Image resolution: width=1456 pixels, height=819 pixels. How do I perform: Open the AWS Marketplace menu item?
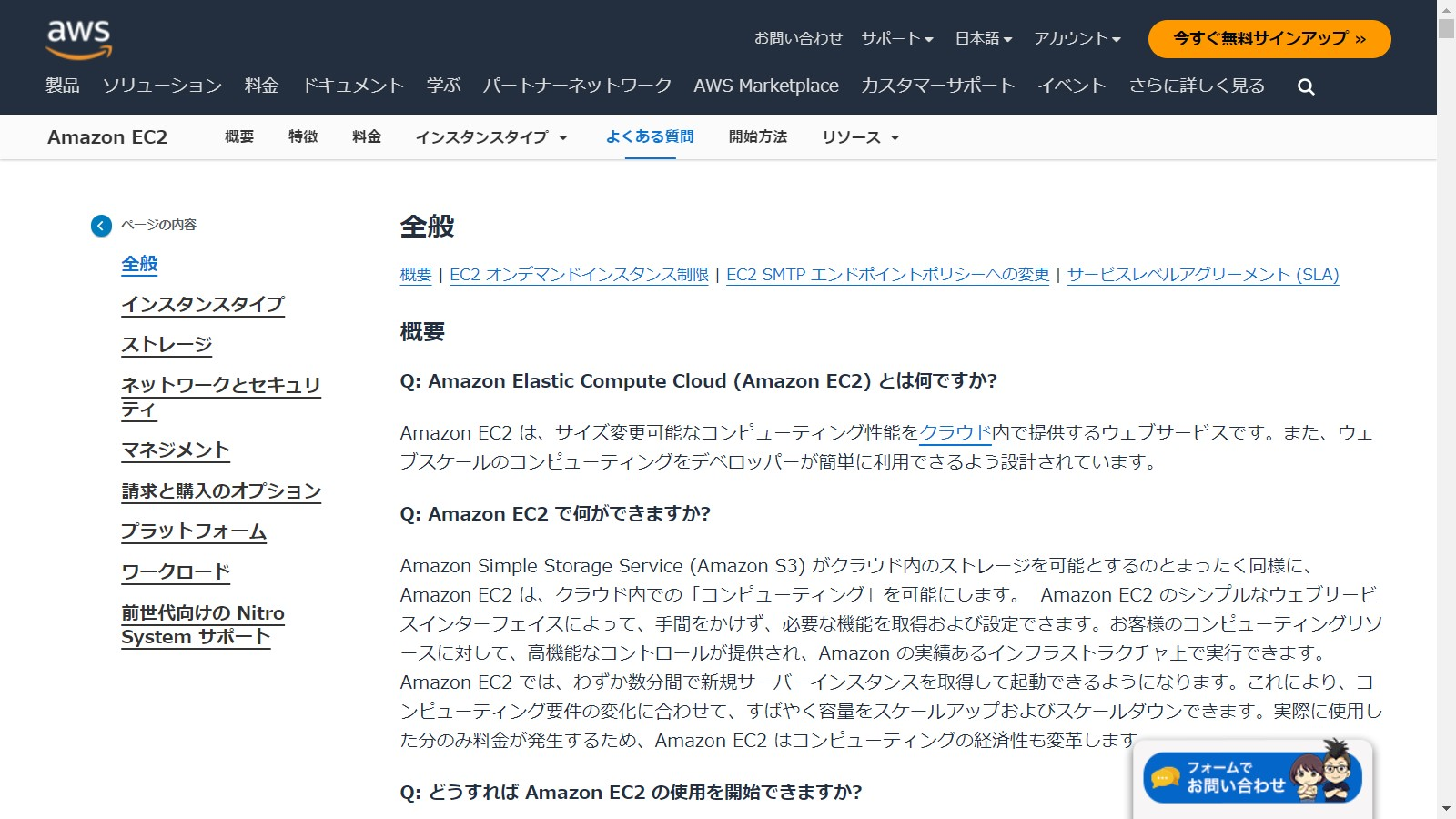click(x=765, y=86)
